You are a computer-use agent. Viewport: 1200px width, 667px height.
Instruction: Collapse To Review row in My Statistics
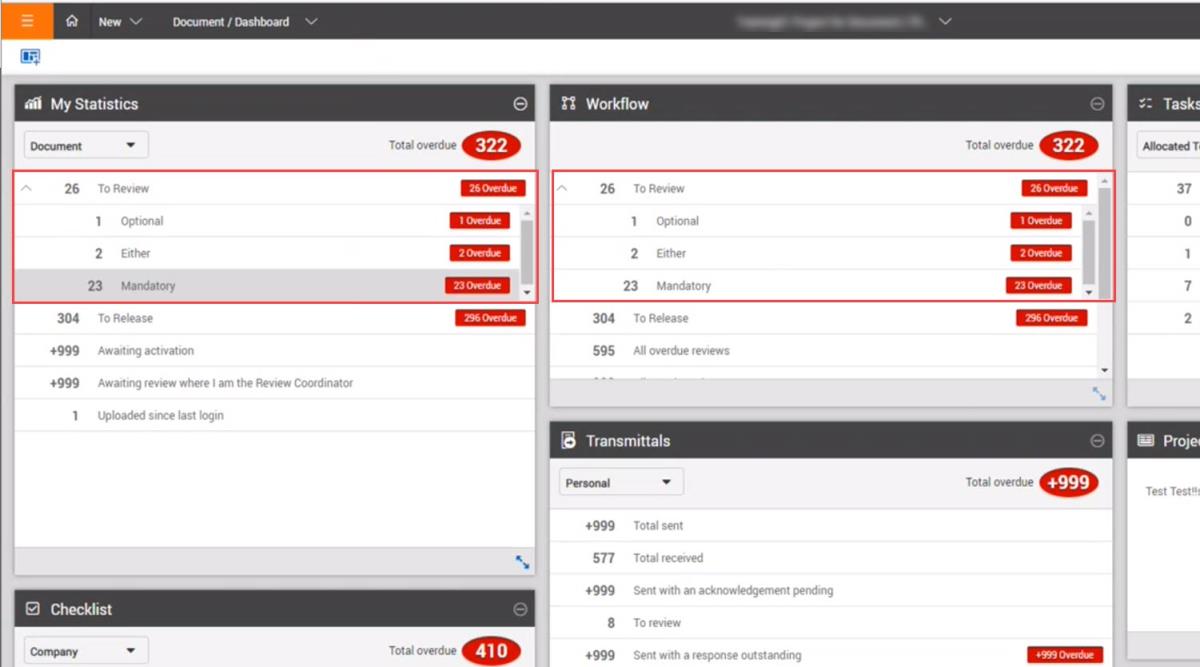[x=27, y=188]
